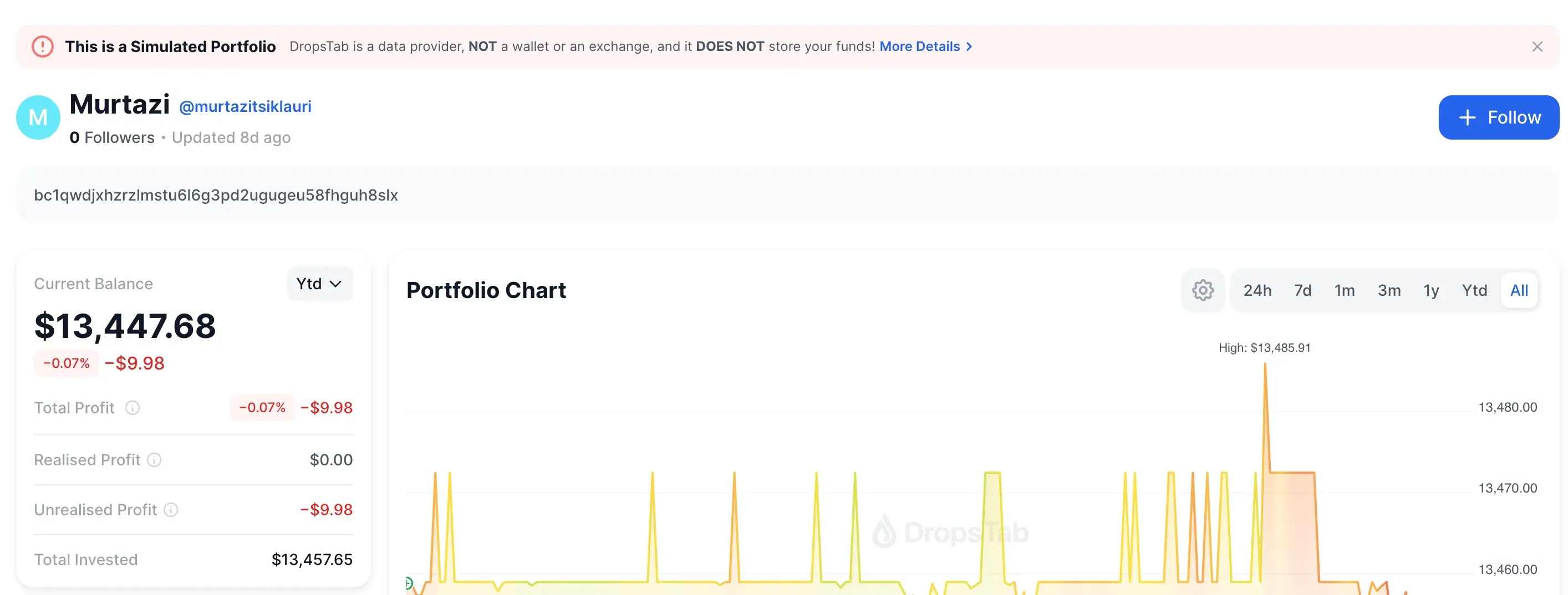This screenshot has width=1568, height=595.
Task: Open the chart settings gear
Action: (x=1202, y=290)
